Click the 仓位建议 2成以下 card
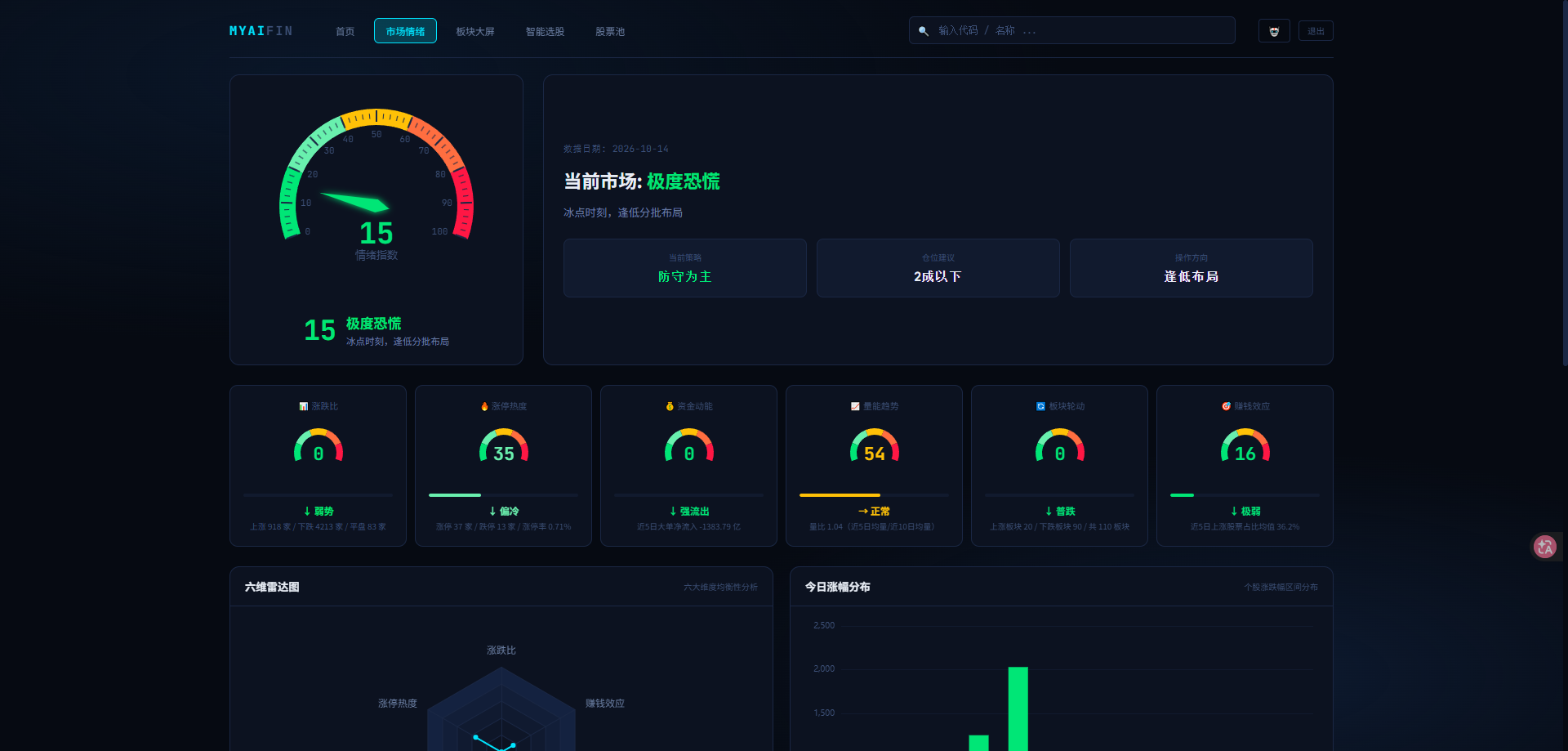 tap(938, 268)
